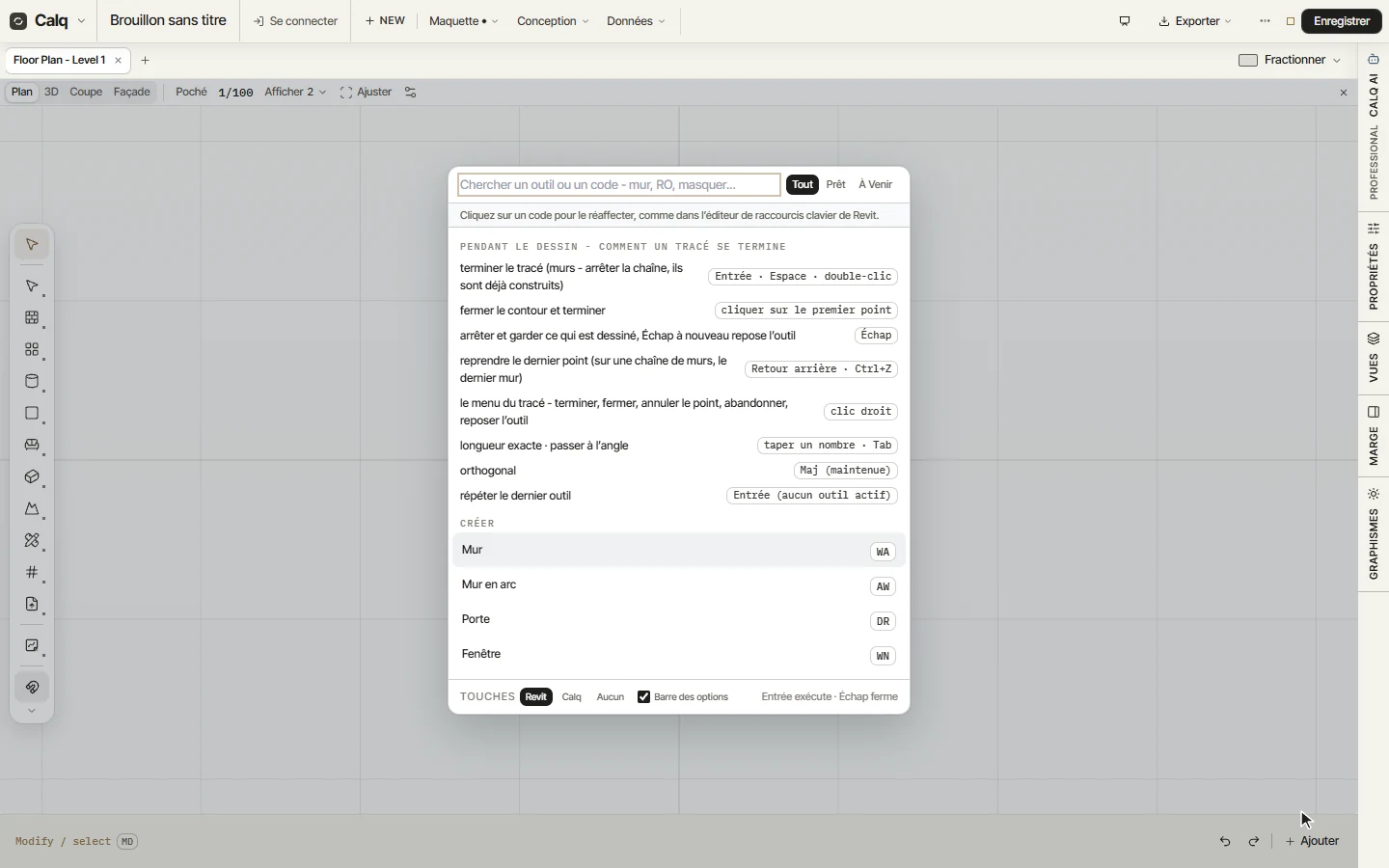Switch key scheme to Revit
The width and height of the screenshot is (1389, 868).
tap(536, 697)
